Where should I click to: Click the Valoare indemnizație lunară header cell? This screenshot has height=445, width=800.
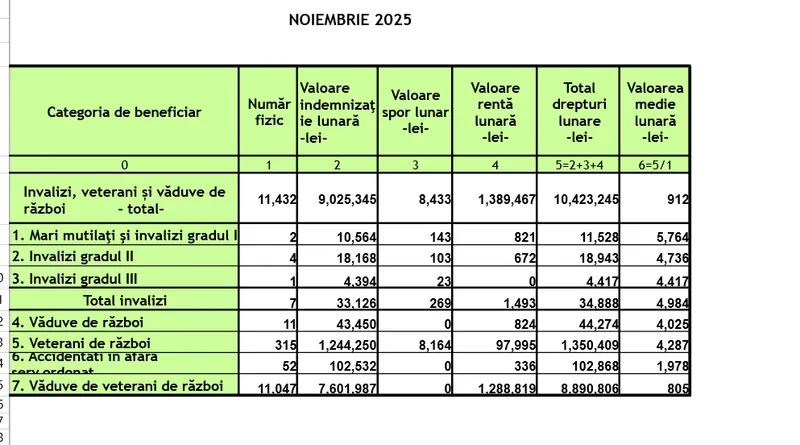pos(337,112)
